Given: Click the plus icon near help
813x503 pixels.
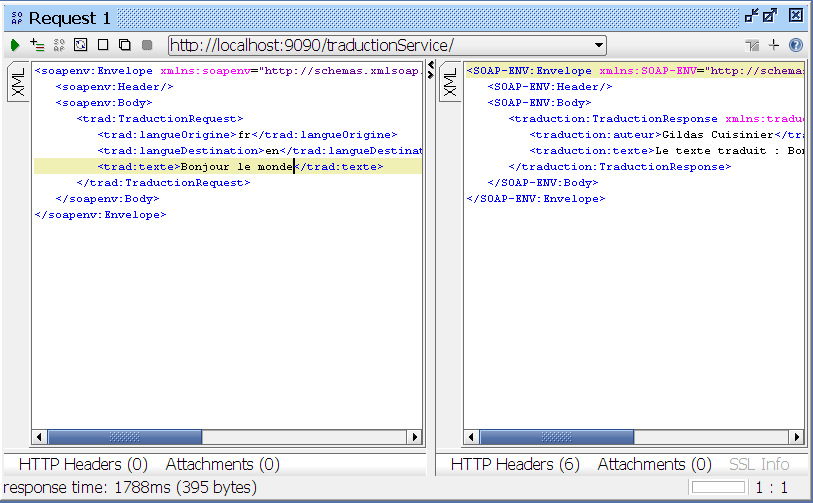Looking at the screenshot, I should 774,45.
